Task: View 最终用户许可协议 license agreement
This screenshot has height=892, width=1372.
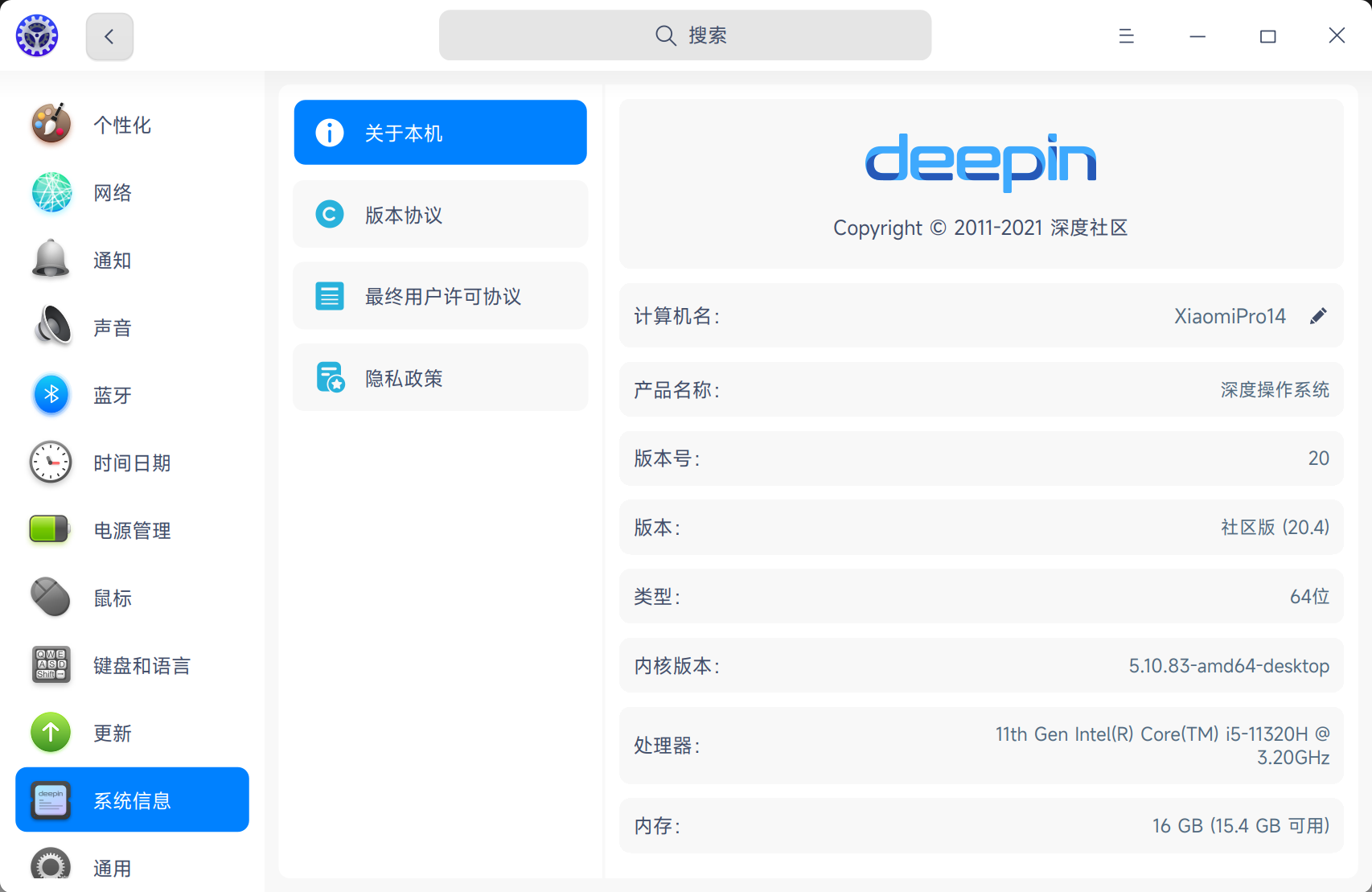Action: tap(440, 295)
